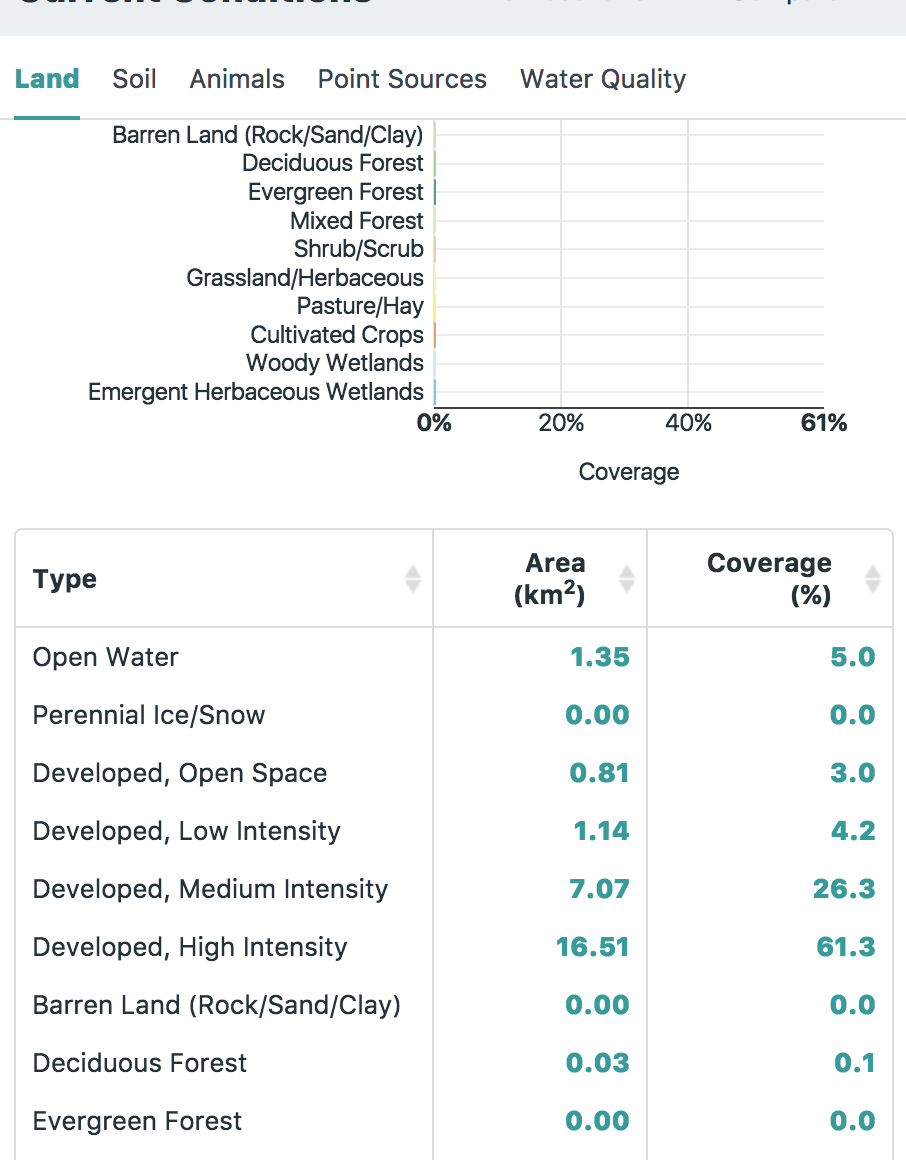Sort the table by Area (km²)
906x1160 pixels.
pos(626,578)
